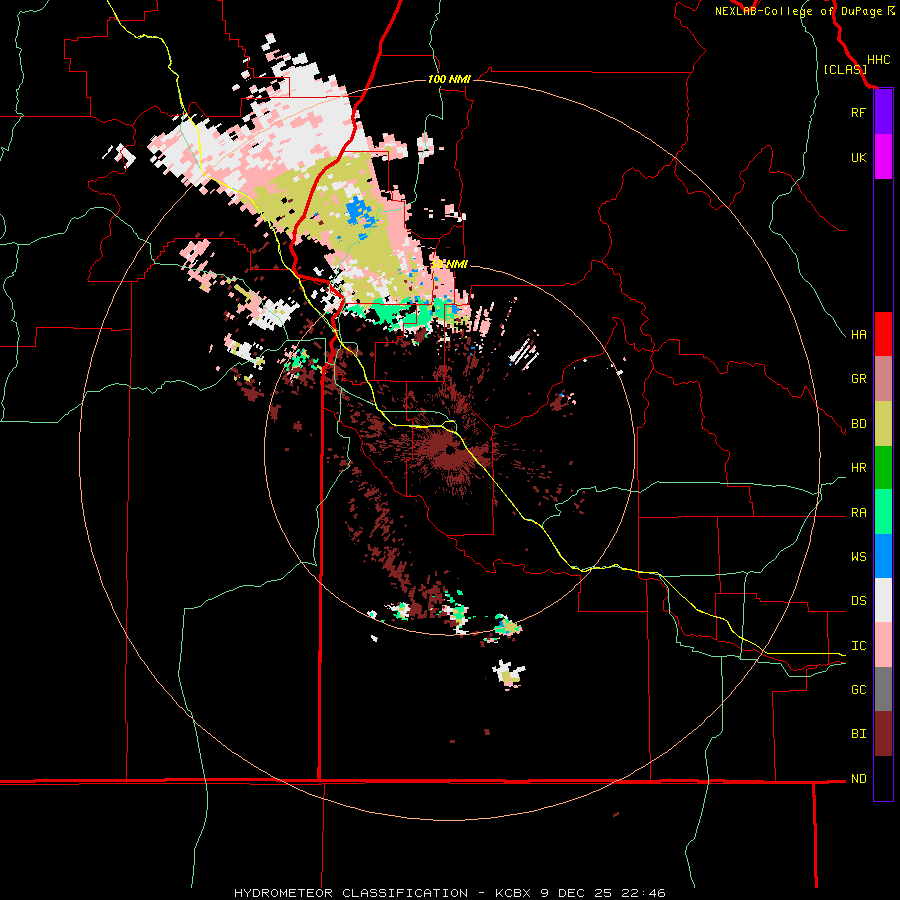The height and width of the screenshot is (900, 900).
Task: Click the "GC" legend label
Action: (858, 690)
